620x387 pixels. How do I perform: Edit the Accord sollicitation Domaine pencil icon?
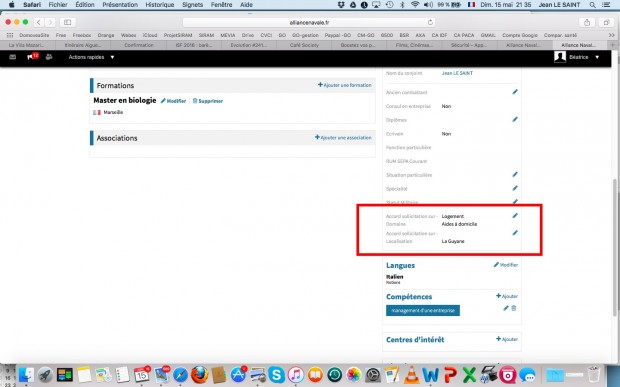tap(515, 216)
